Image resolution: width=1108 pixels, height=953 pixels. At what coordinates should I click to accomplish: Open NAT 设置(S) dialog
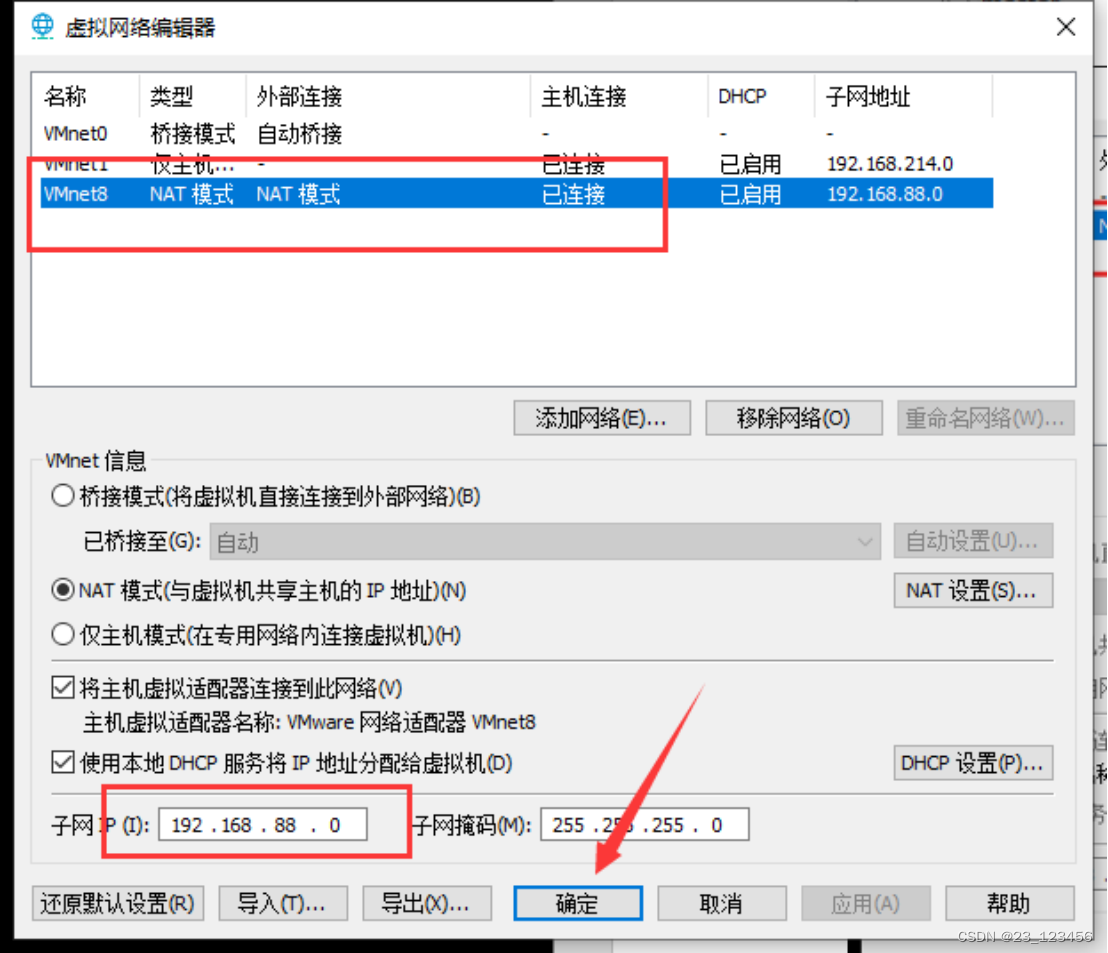(972, 590)
